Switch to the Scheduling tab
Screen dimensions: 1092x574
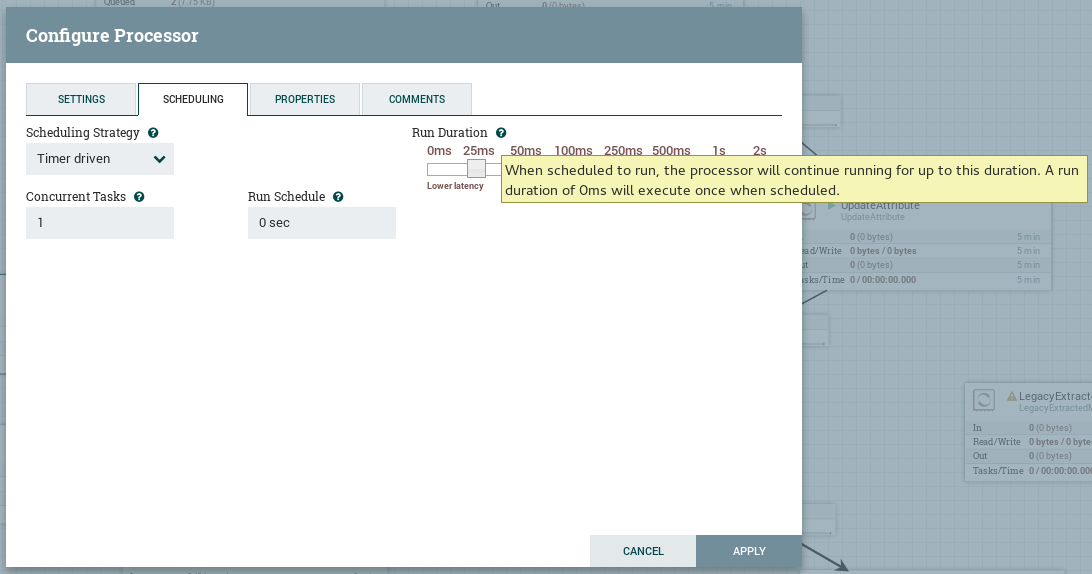click(x=193, y=99)
